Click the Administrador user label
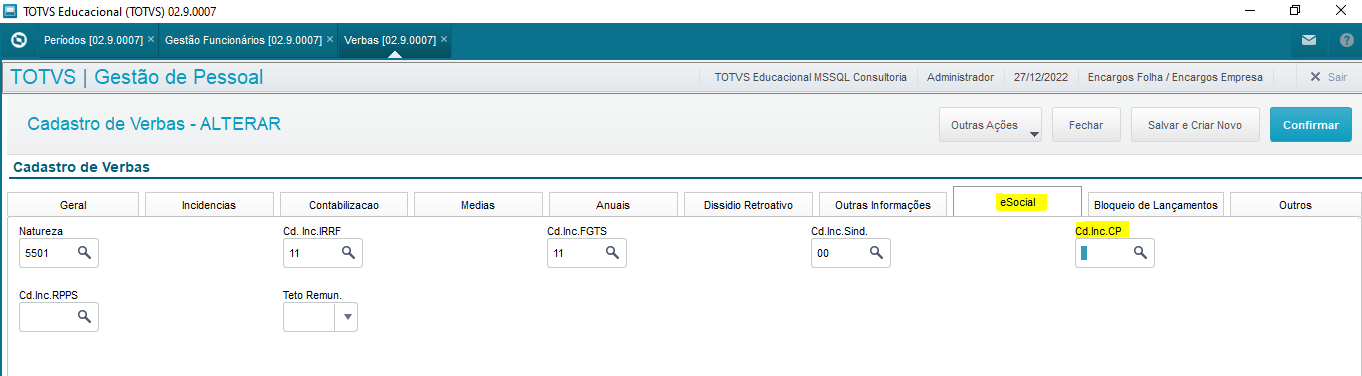The width and height of the screenshot is (1362, 376). pos(960,77)
